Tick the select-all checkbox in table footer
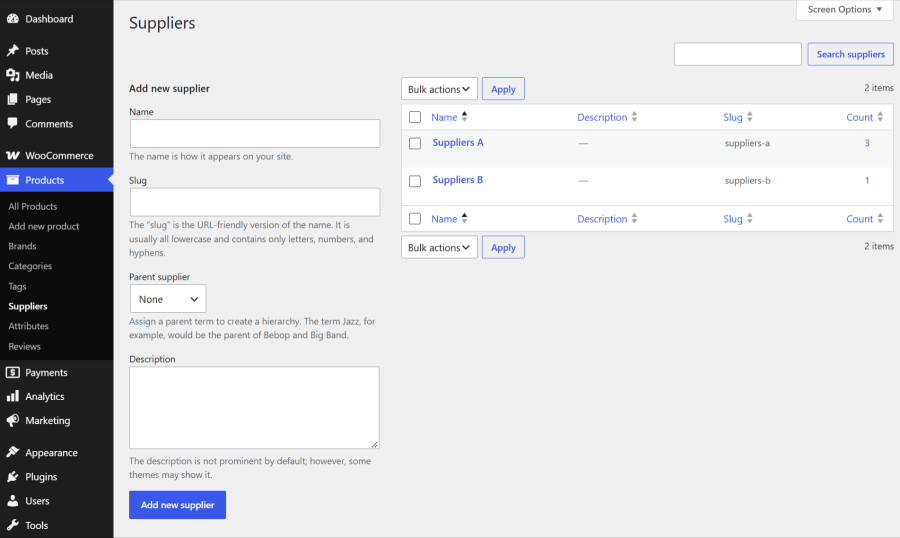900x538 pixels. coord(414,219)
